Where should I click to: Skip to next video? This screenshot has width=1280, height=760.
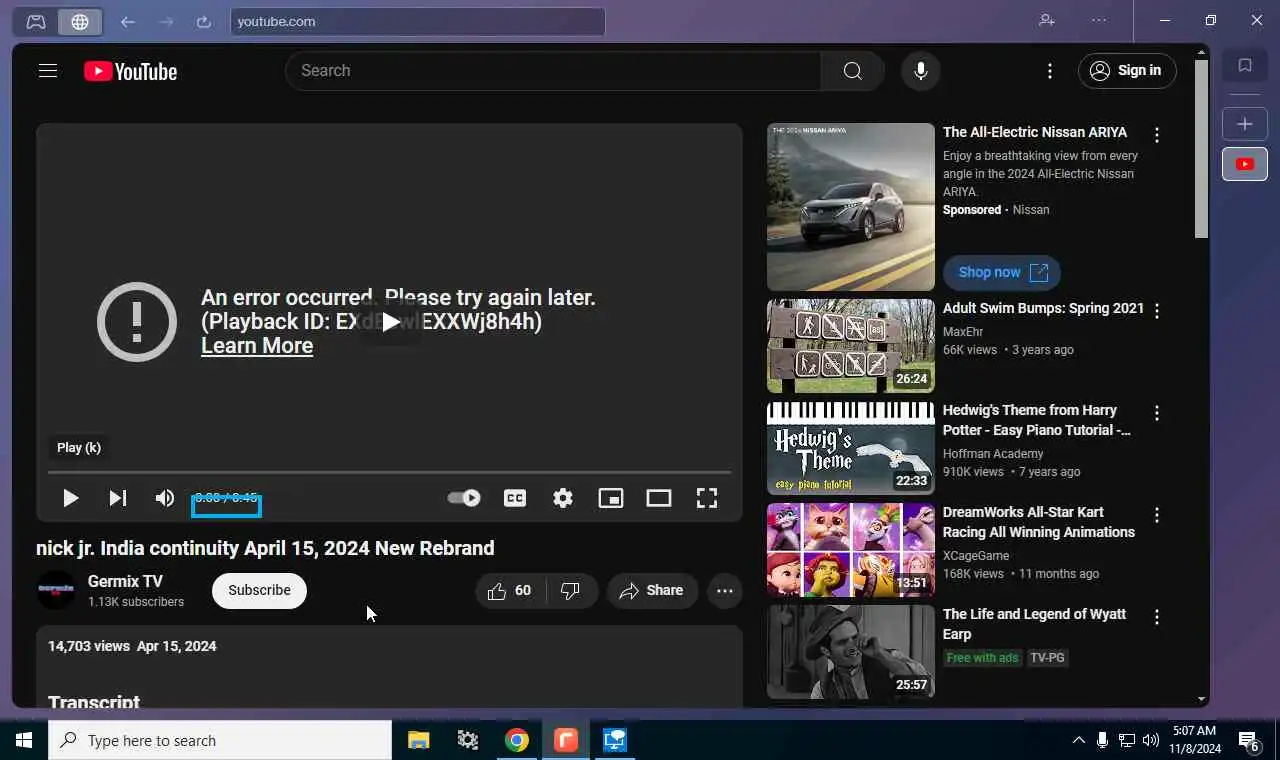pyautogui.click(x=117, y=498)
